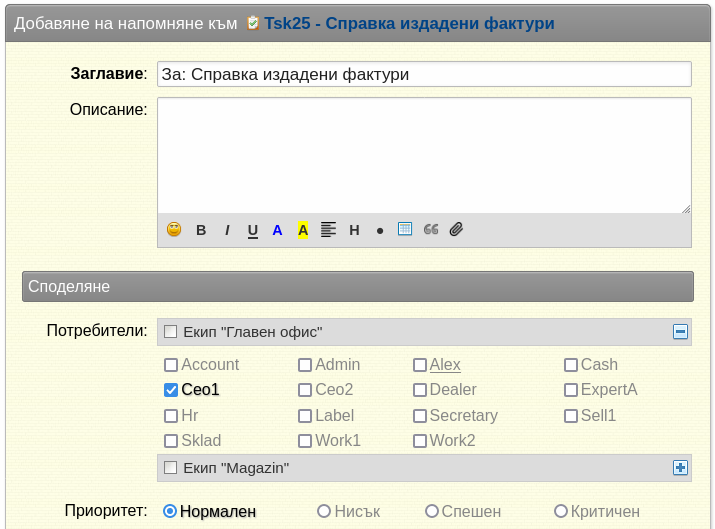Select all of team "Главен офис" checkbox
The width and height of the screenshot is (715, 529).
[x=171, y=332]
